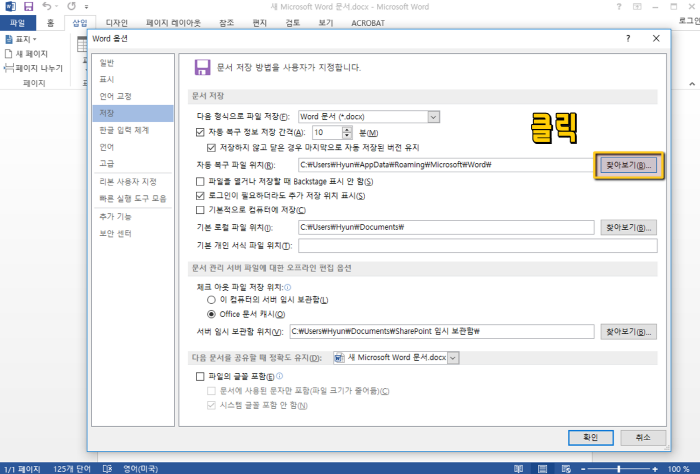This screenshot has width=700, height=474.
Task: Select 보안 센터 category
Action: [133, 233]
